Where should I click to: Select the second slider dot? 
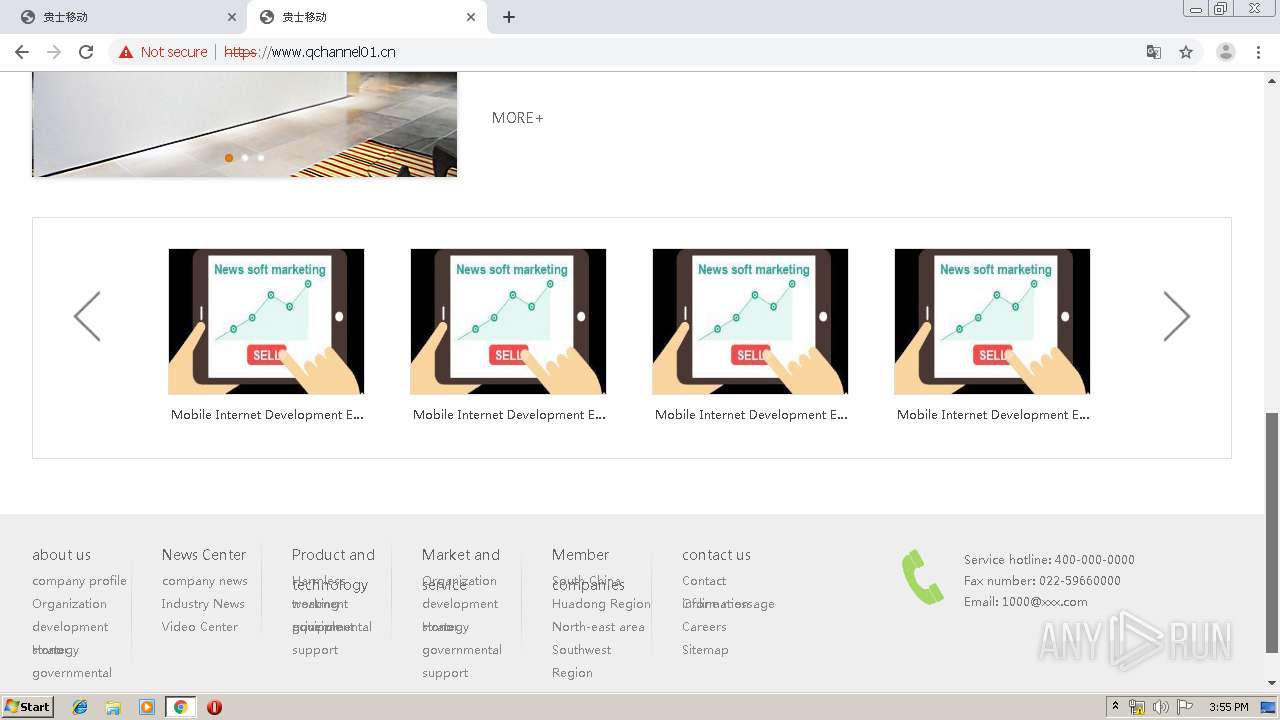[245, 158]
